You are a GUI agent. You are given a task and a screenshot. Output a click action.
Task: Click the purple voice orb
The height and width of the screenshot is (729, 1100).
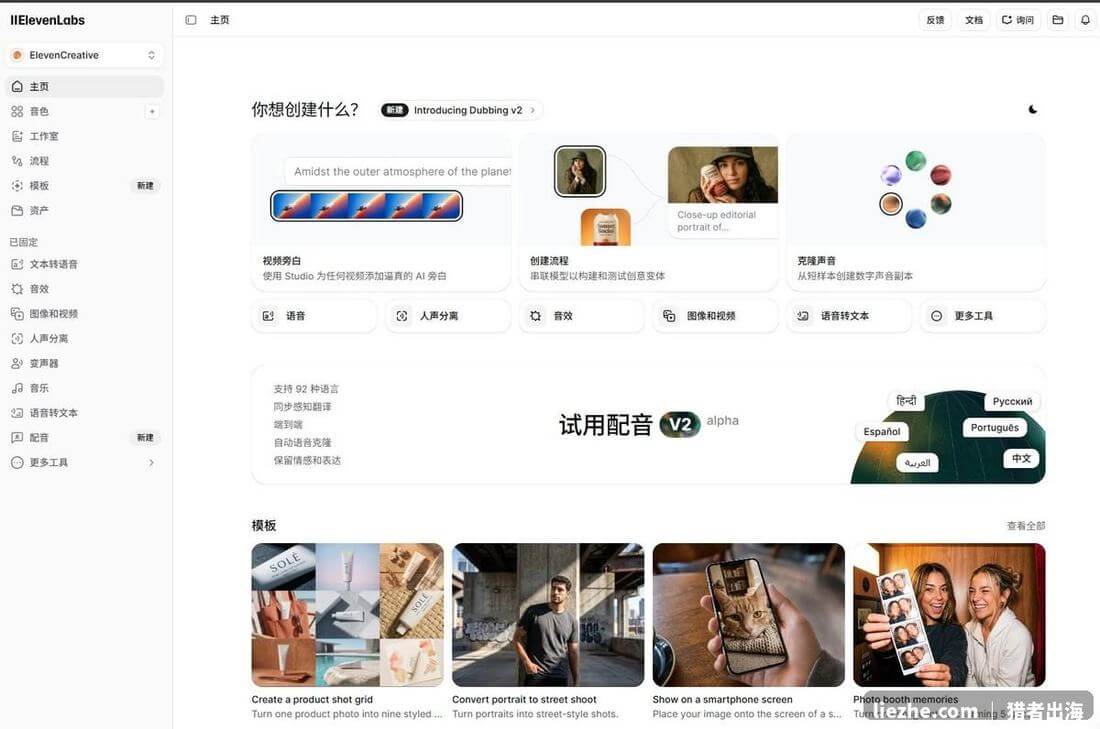891,175
